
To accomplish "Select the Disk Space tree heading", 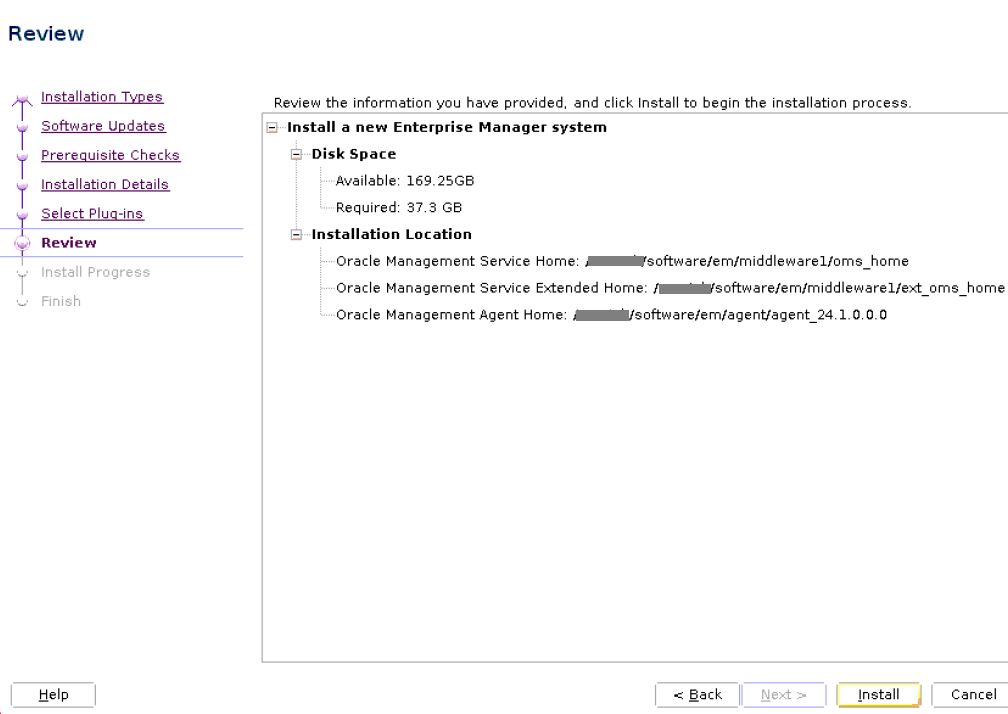I will pos(354,154).
